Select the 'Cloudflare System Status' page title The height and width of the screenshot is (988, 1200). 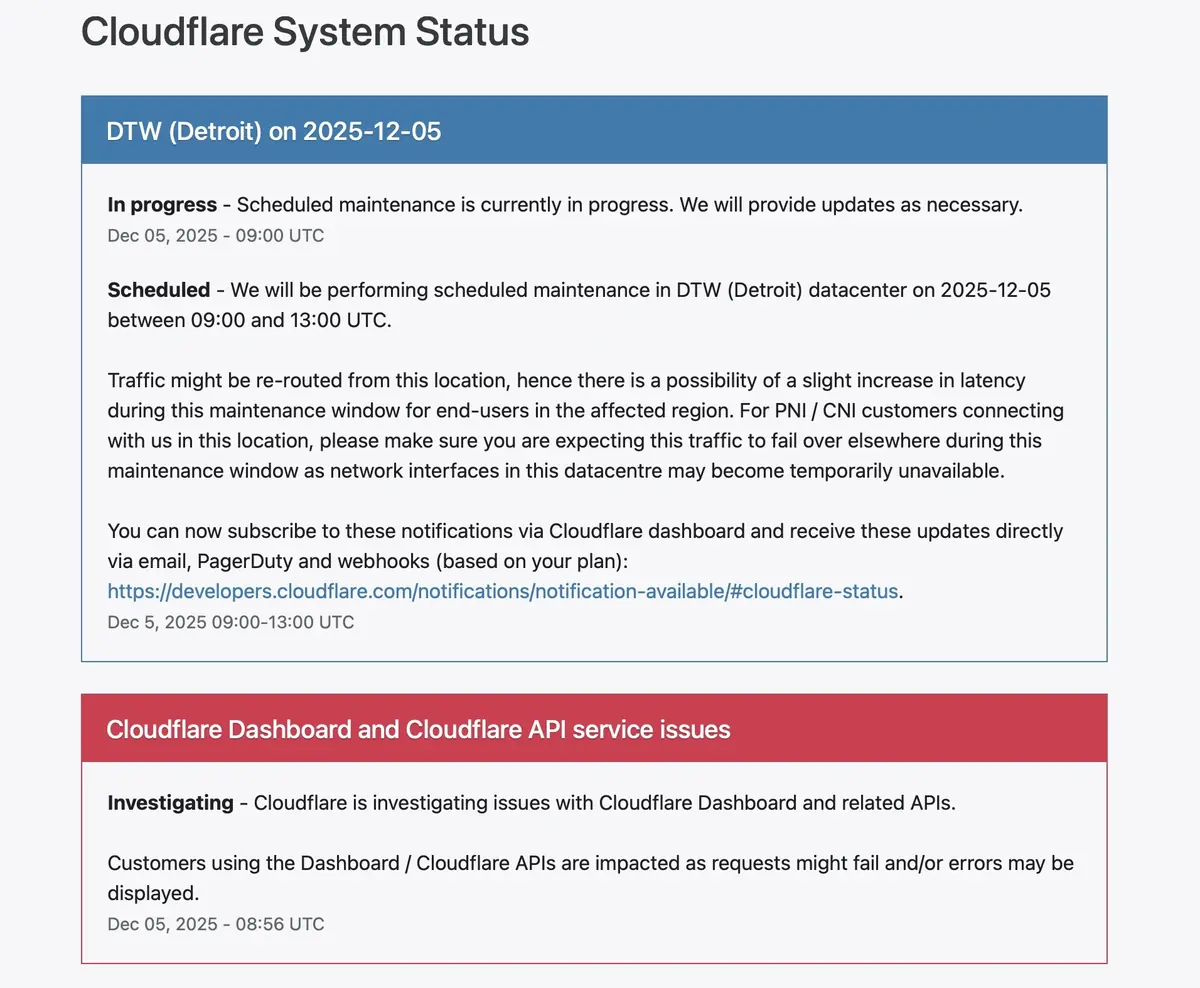pos(304,32)
